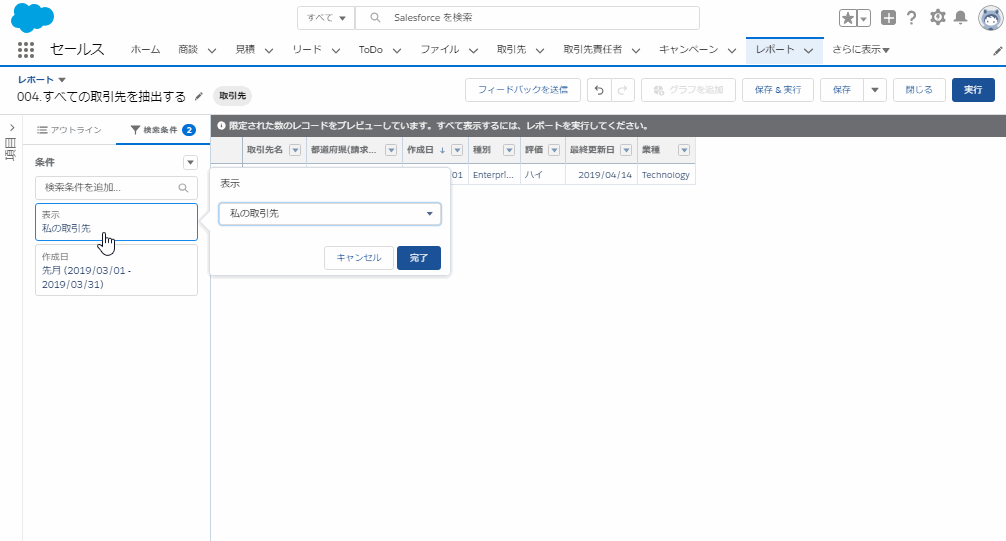Open the 取引先責任者 nav tab
Image resolution: width=1006 pixels, height=541 pixels.
593,49
